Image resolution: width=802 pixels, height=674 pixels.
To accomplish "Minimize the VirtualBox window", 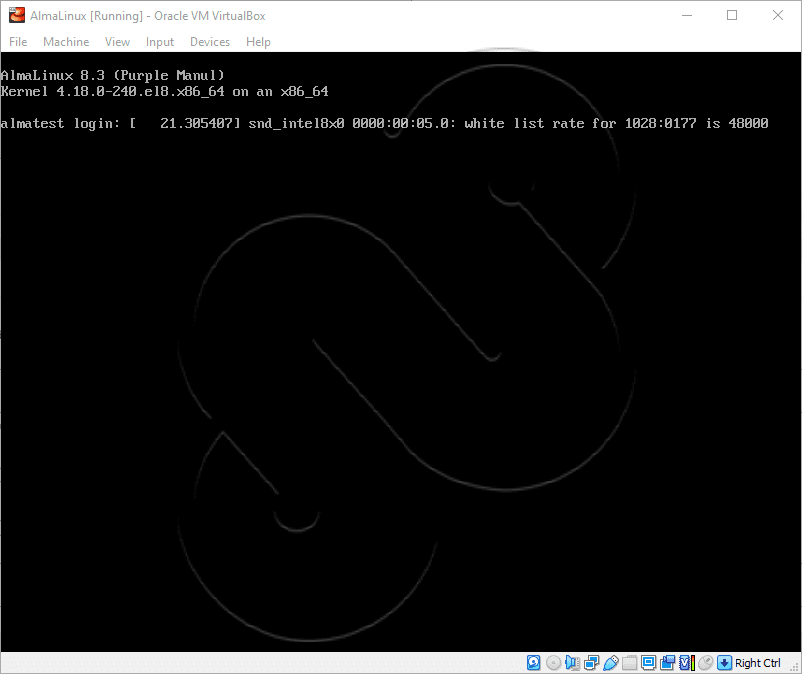I will coord(687,15).
